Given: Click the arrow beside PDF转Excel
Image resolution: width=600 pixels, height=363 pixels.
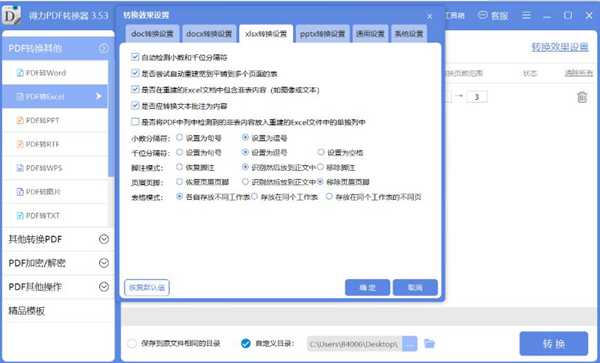Looking at the screenshot, I should (99, 96).
